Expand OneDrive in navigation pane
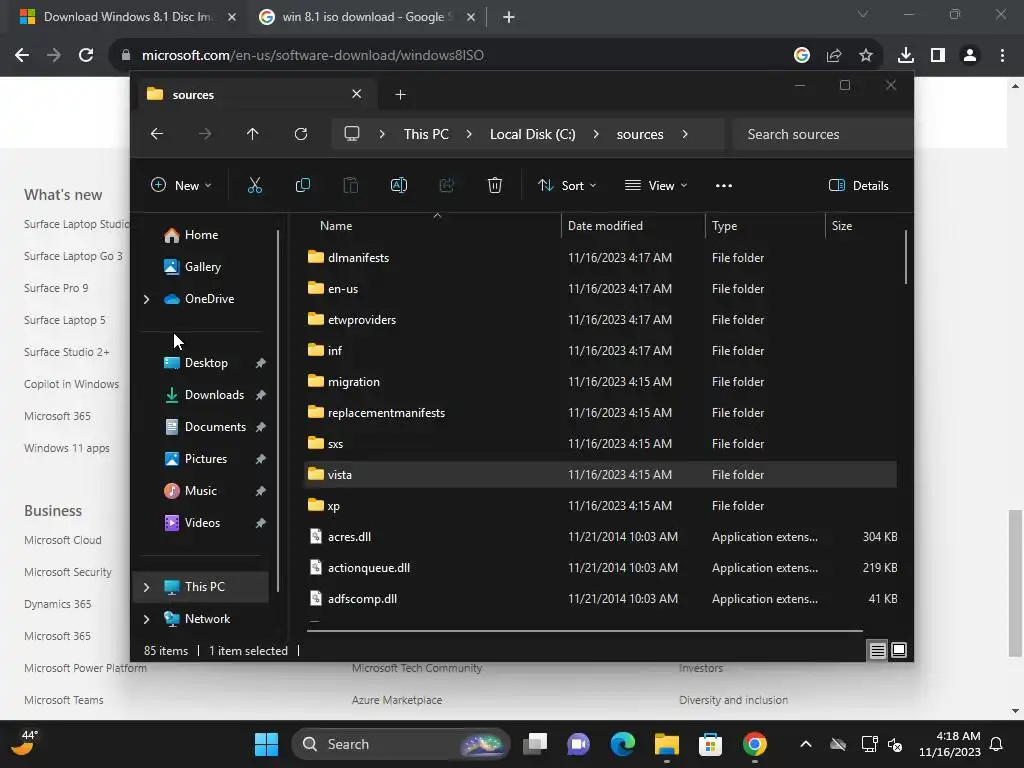 click(146, 299)
